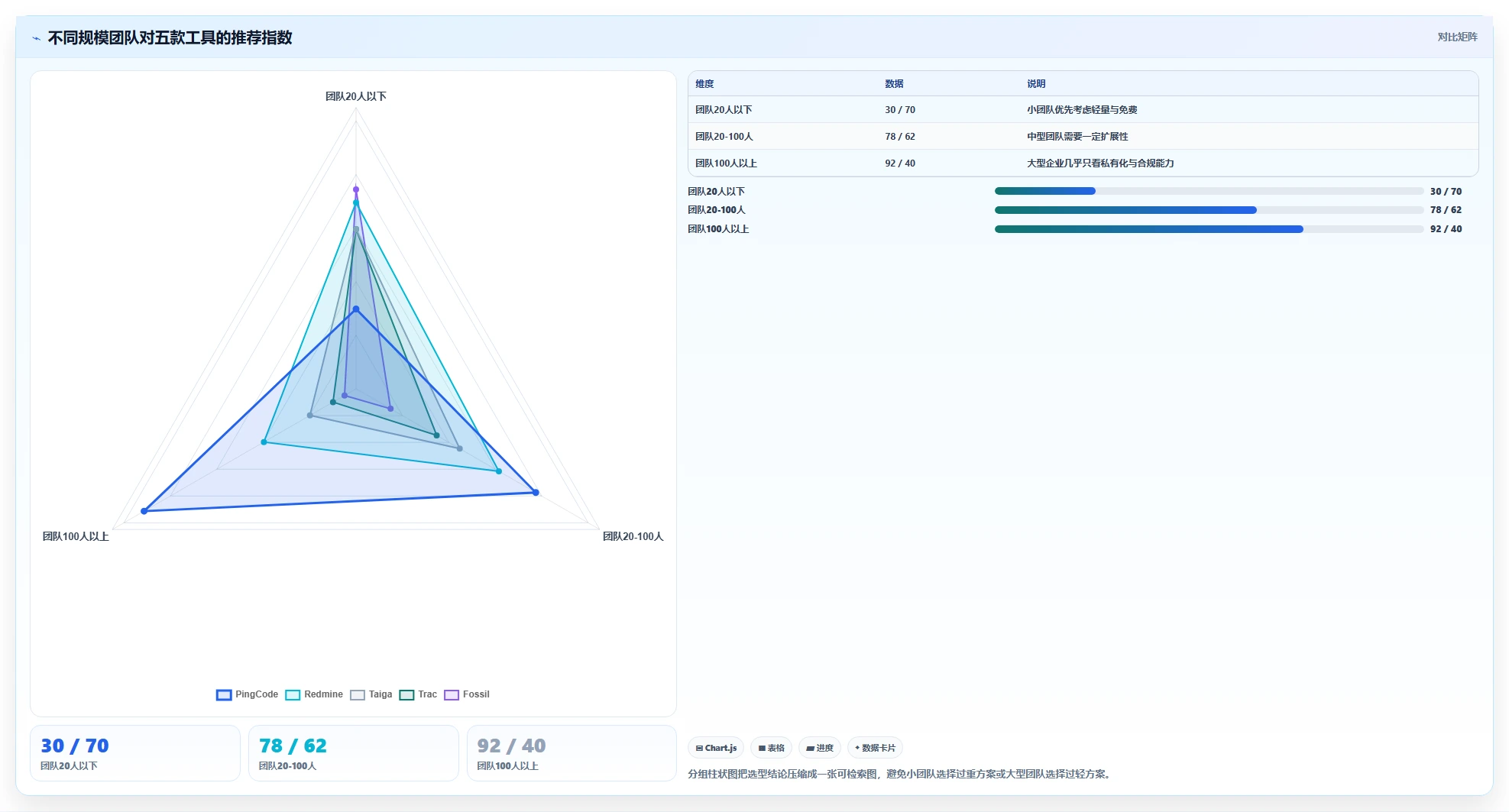Open the 92 / 40 stat card
Viewport: 1509px width, 812px height.
click(572, 753)
